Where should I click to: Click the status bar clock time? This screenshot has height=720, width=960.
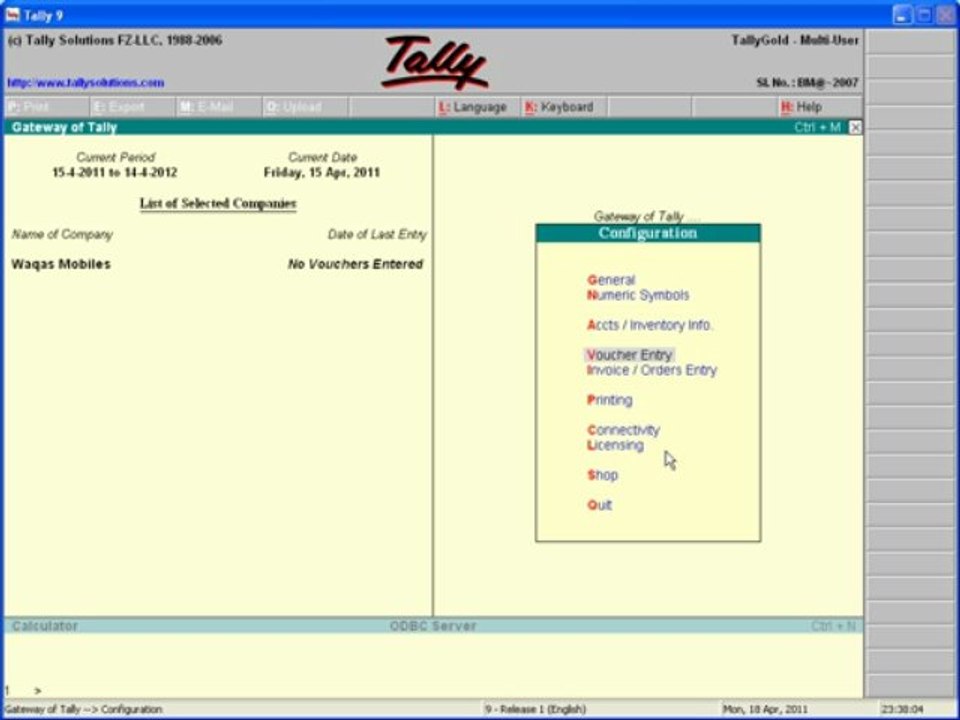902,710
